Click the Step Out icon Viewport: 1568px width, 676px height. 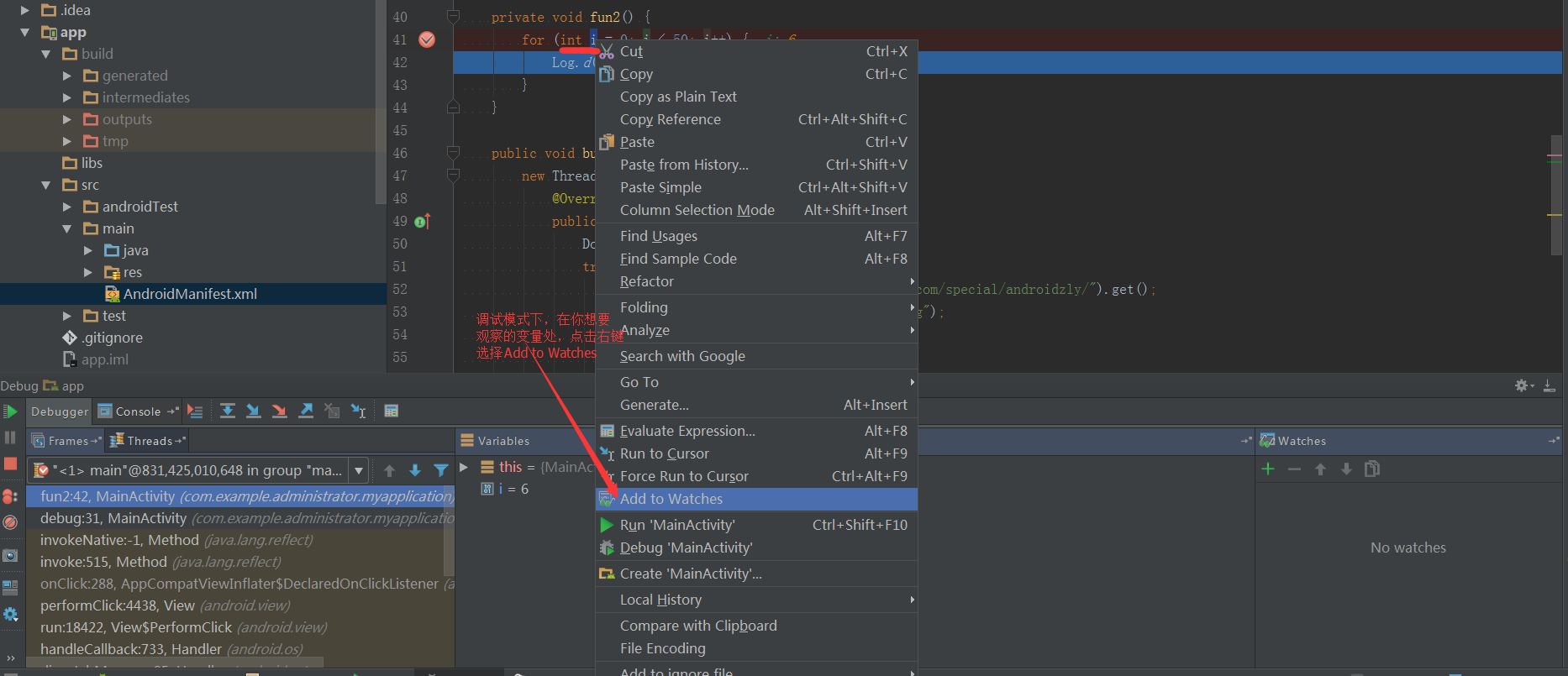click(306, 411)
